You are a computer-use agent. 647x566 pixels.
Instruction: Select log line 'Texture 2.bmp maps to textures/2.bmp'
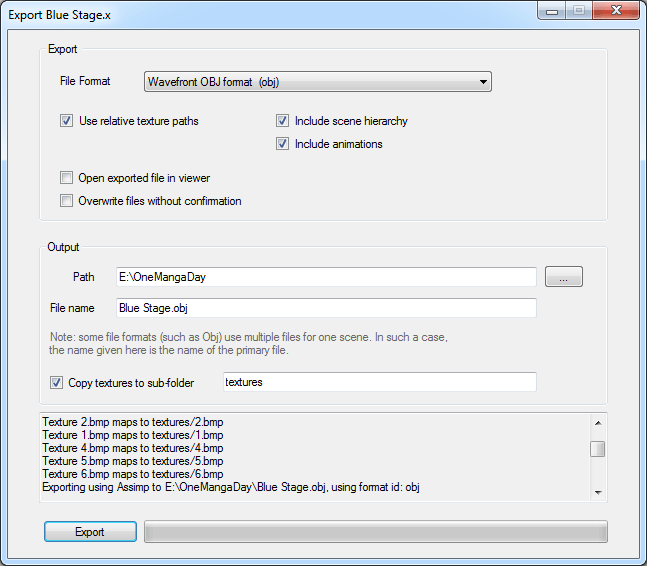tap(132, 422)
